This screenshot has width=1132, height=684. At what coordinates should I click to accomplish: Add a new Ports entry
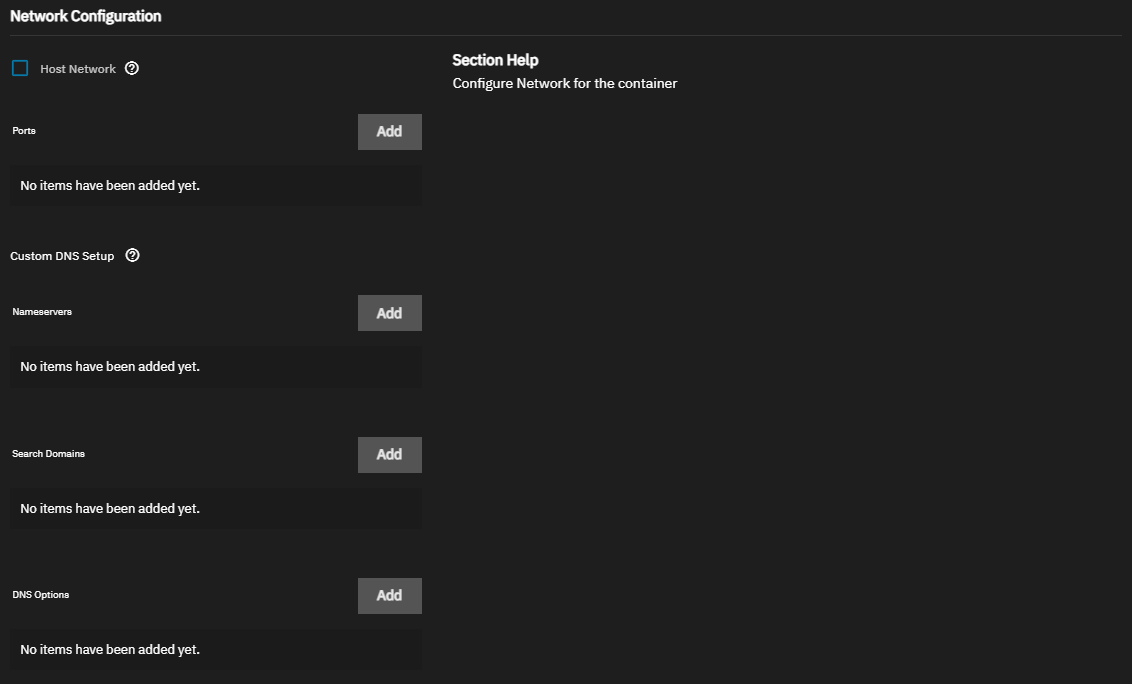pos(389,132)
